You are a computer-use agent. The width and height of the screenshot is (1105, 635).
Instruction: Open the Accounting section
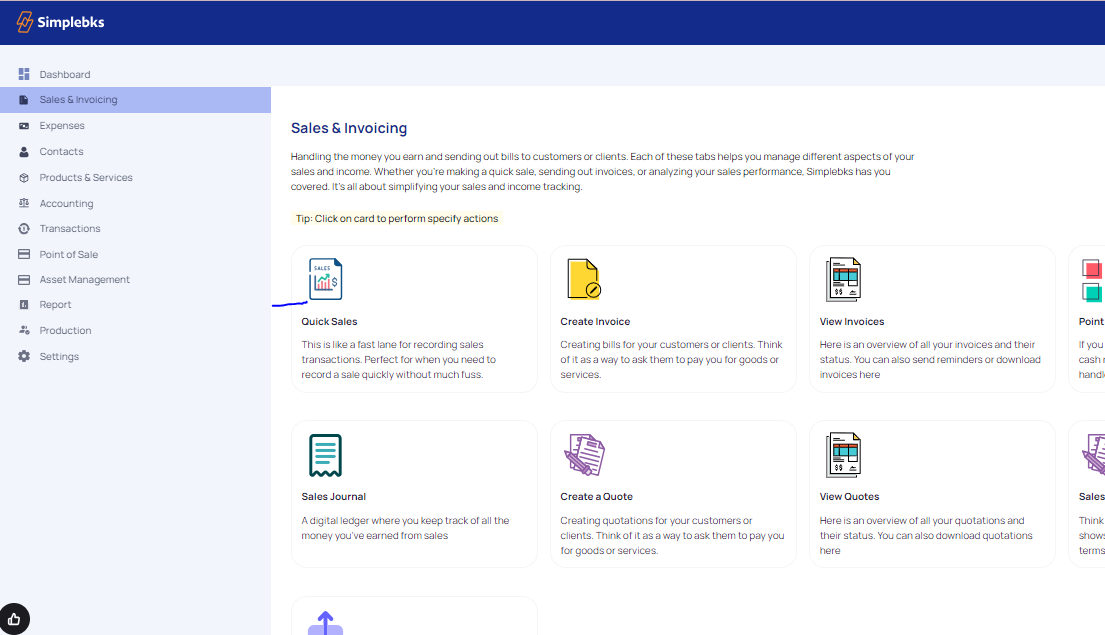tap(66, 203)
